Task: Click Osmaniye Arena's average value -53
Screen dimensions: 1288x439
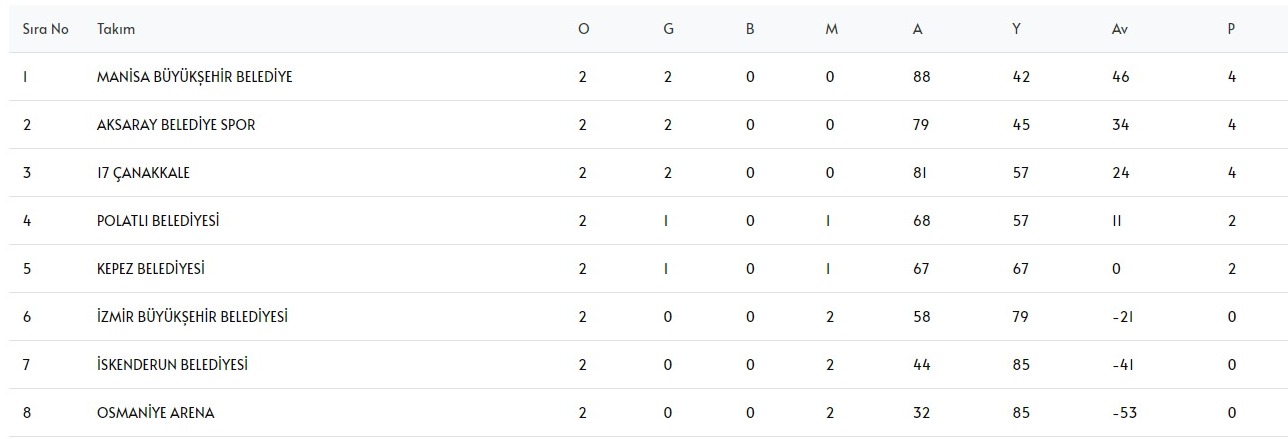Action: (1121, 413)
